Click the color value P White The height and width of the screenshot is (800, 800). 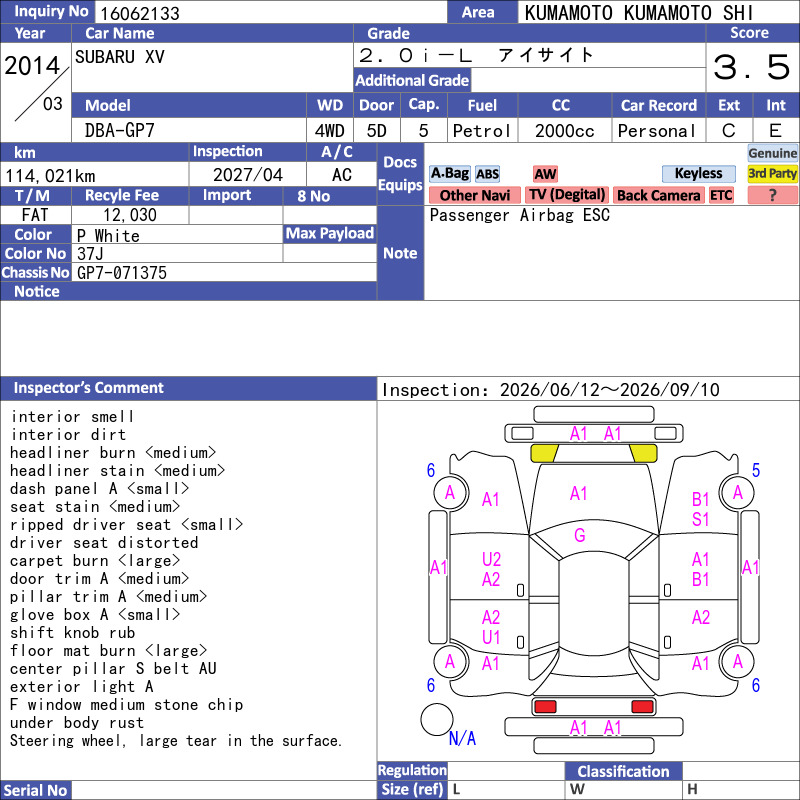pos(108,236)
